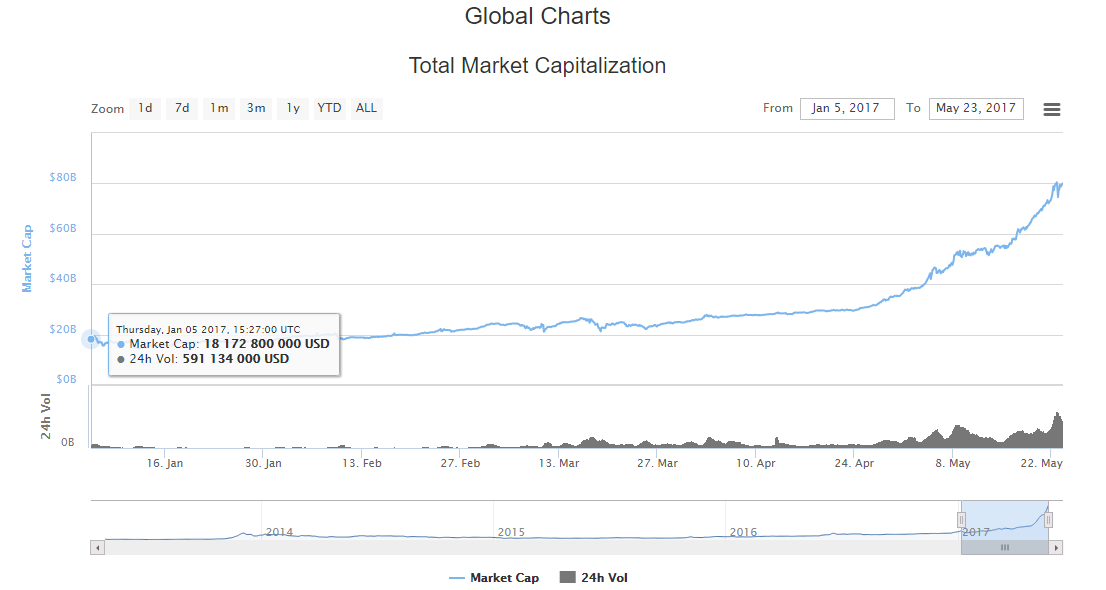Grab the navigator right range handle
1106x590 pixels.
click(x=1048, y=519)
